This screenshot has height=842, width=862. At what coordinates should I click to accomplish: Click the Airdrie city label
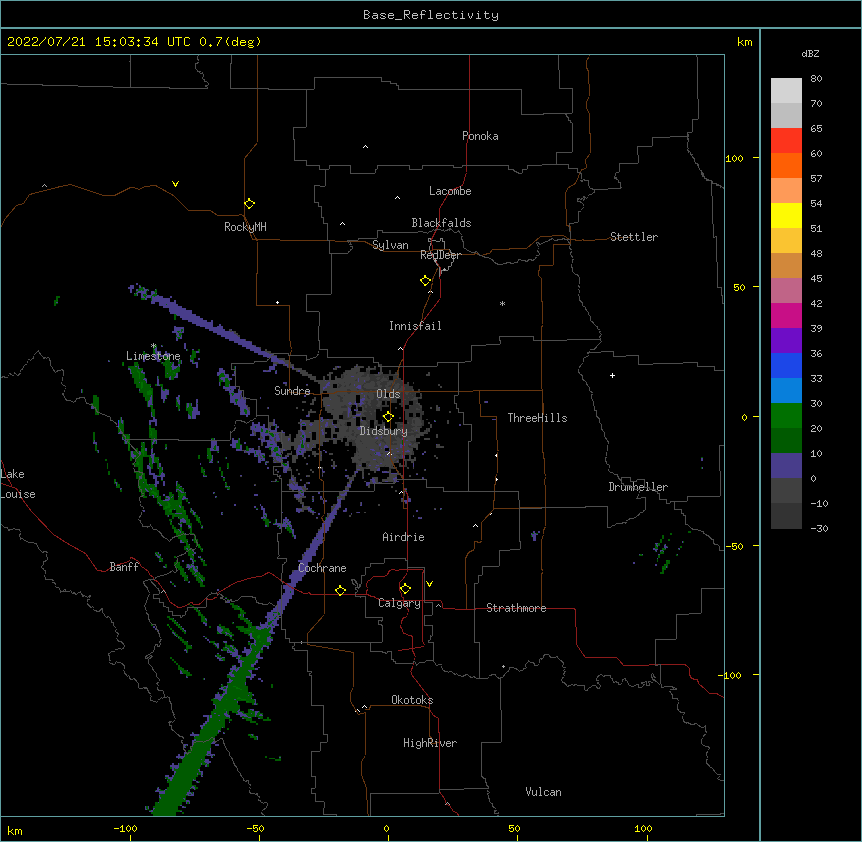click(404, 537)
